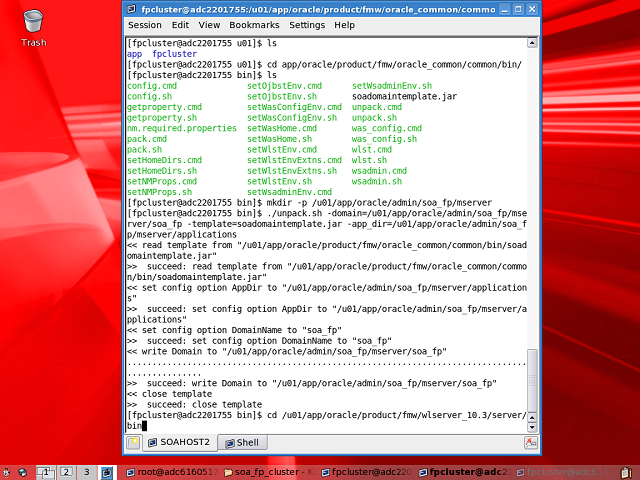This screenshot has height=480, width=640.
Task: Click setWlstEnv.sh in the listing
Action: pyautogui.click(x=279, y=182)
